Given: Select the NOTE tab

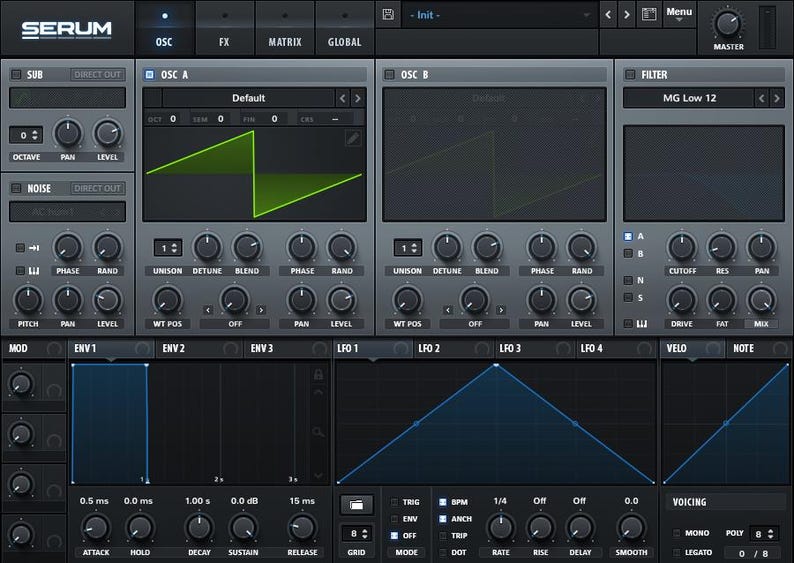Looking at the screenshot, I should point(759,348).
